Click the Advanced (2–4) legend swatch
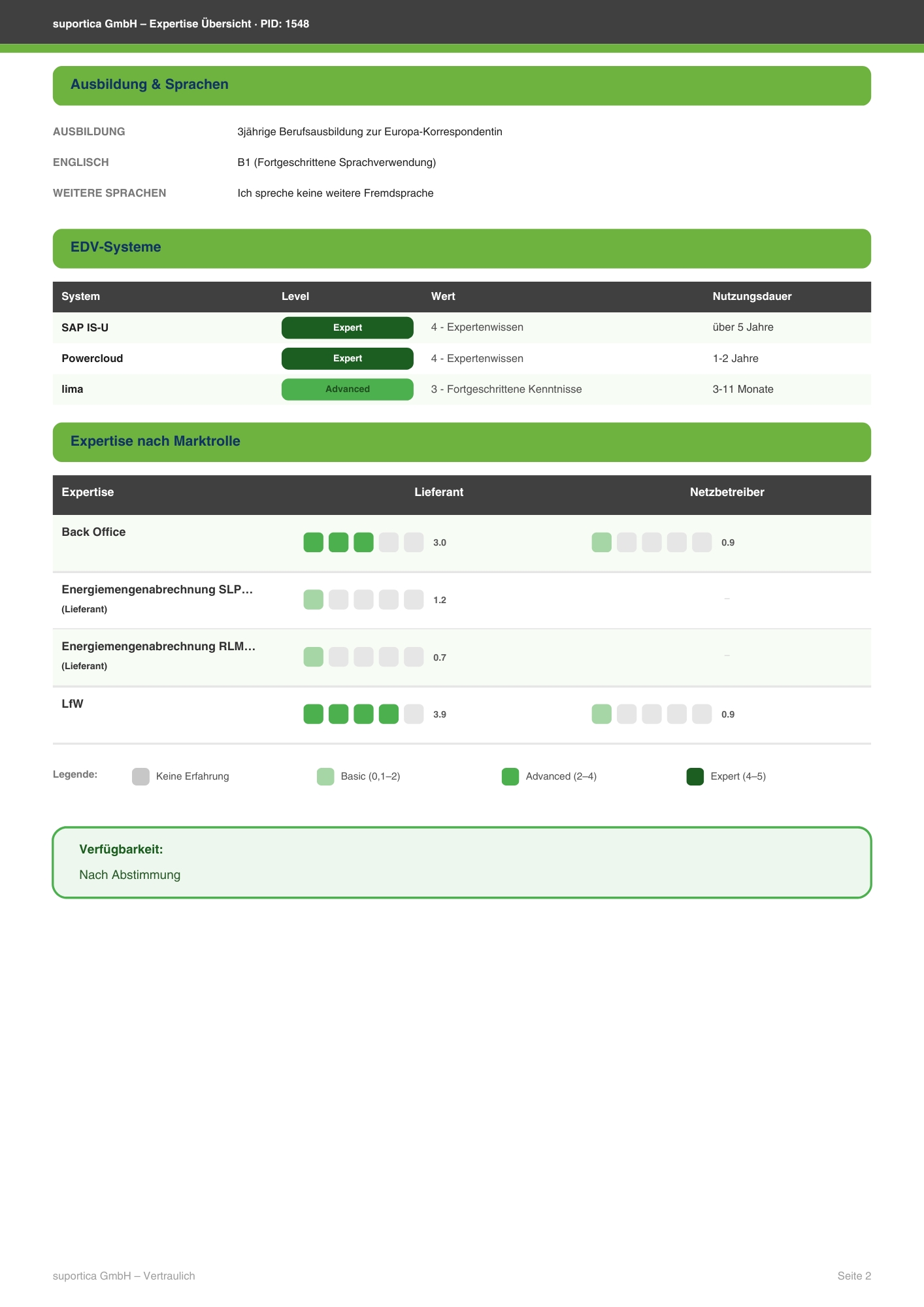The image size is (924, 1307). pyautogui.click(x=510, y=776)
